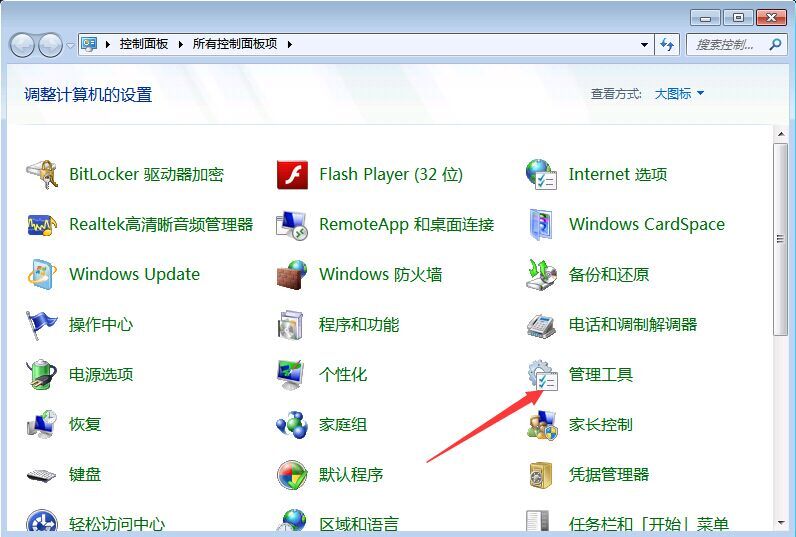Viewport: 796px width, 537px height.
Task: Click the refresh button beside address bar
Action: (667, 45)
